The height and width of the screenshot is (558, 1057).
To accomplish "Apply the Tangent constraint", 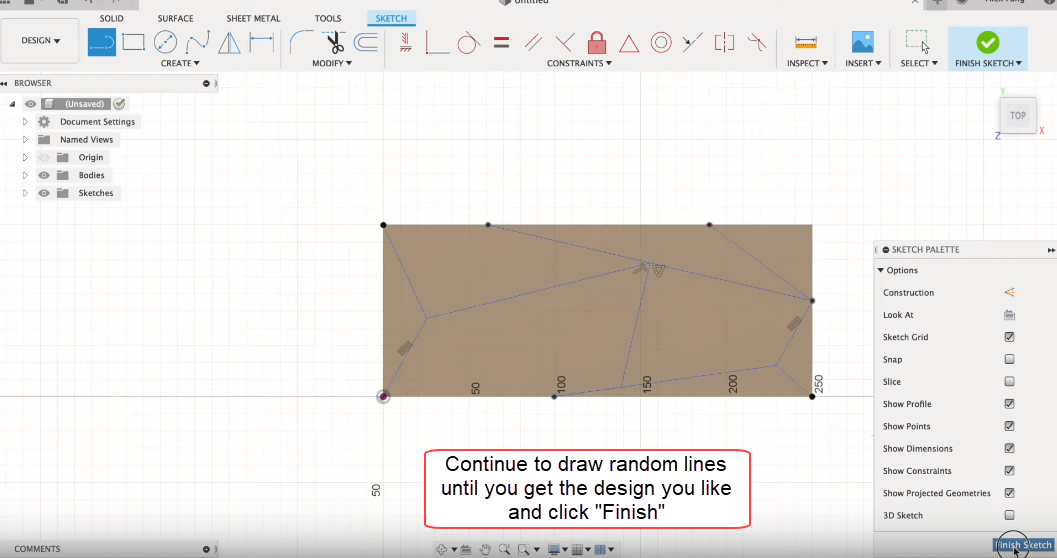I will click(x=469, y=42).
